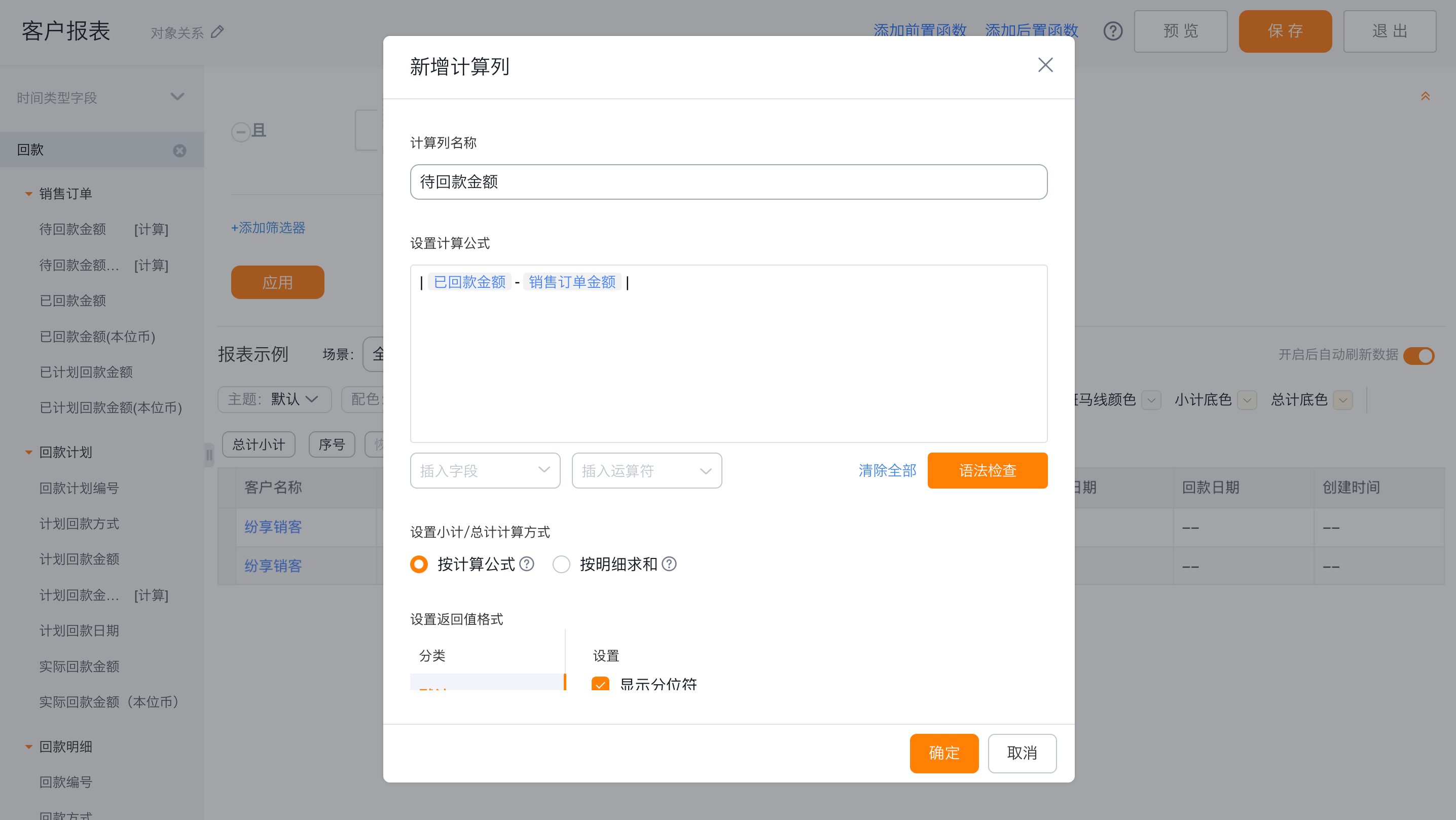Viewport: 1456px width, 820px height.
Task: Click the 计算列名称 input field
Action: (x=728, y=182)
